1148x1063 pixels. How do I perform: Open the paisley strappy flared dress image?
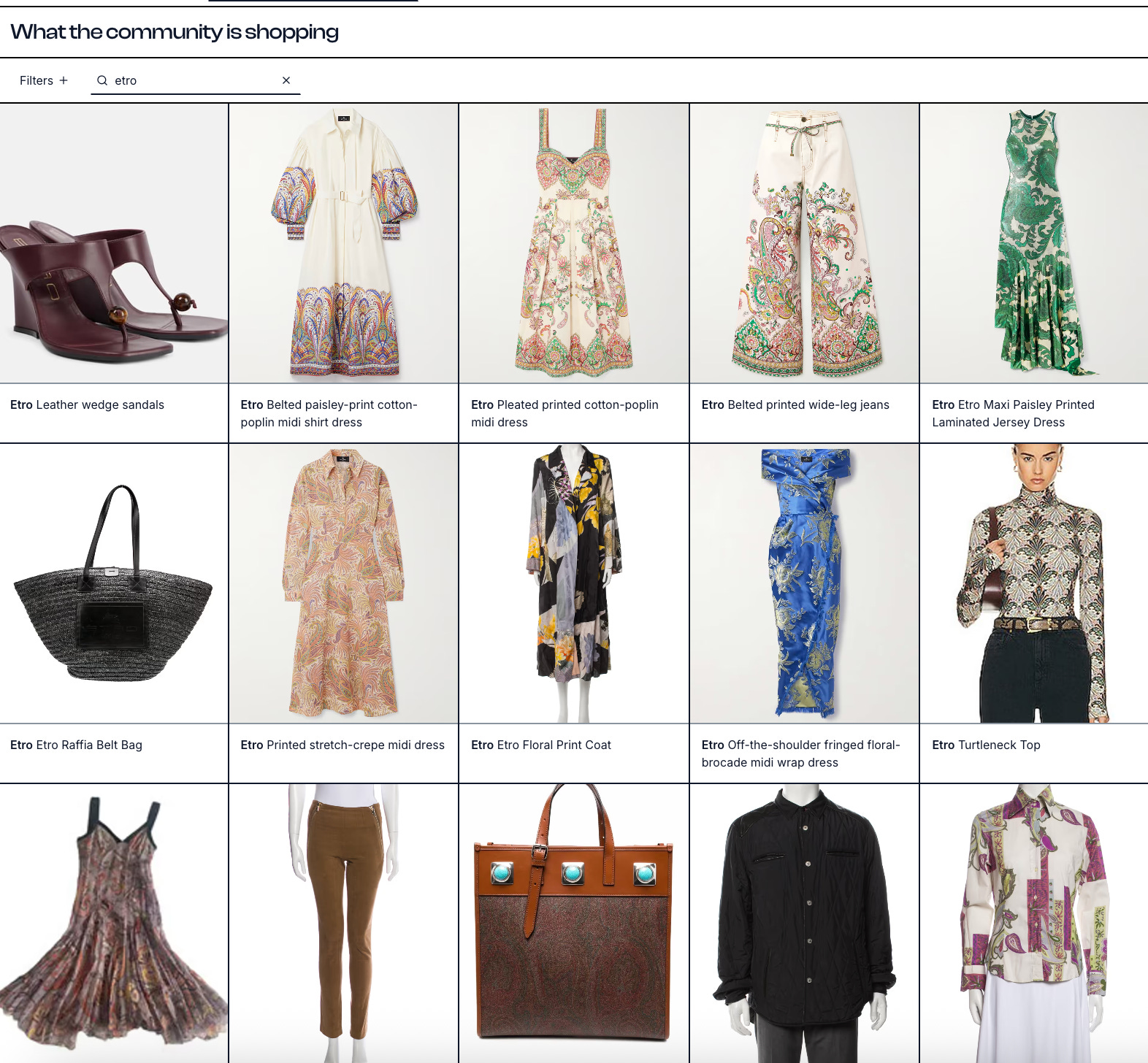click(x=114, y=924)
